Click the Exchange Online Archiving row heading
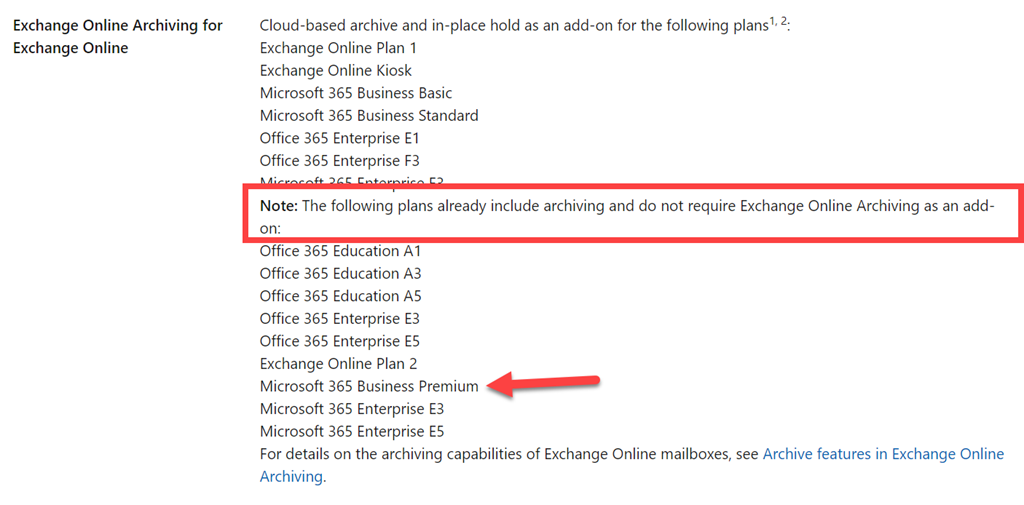The image size is (1024, 505). 118,37
